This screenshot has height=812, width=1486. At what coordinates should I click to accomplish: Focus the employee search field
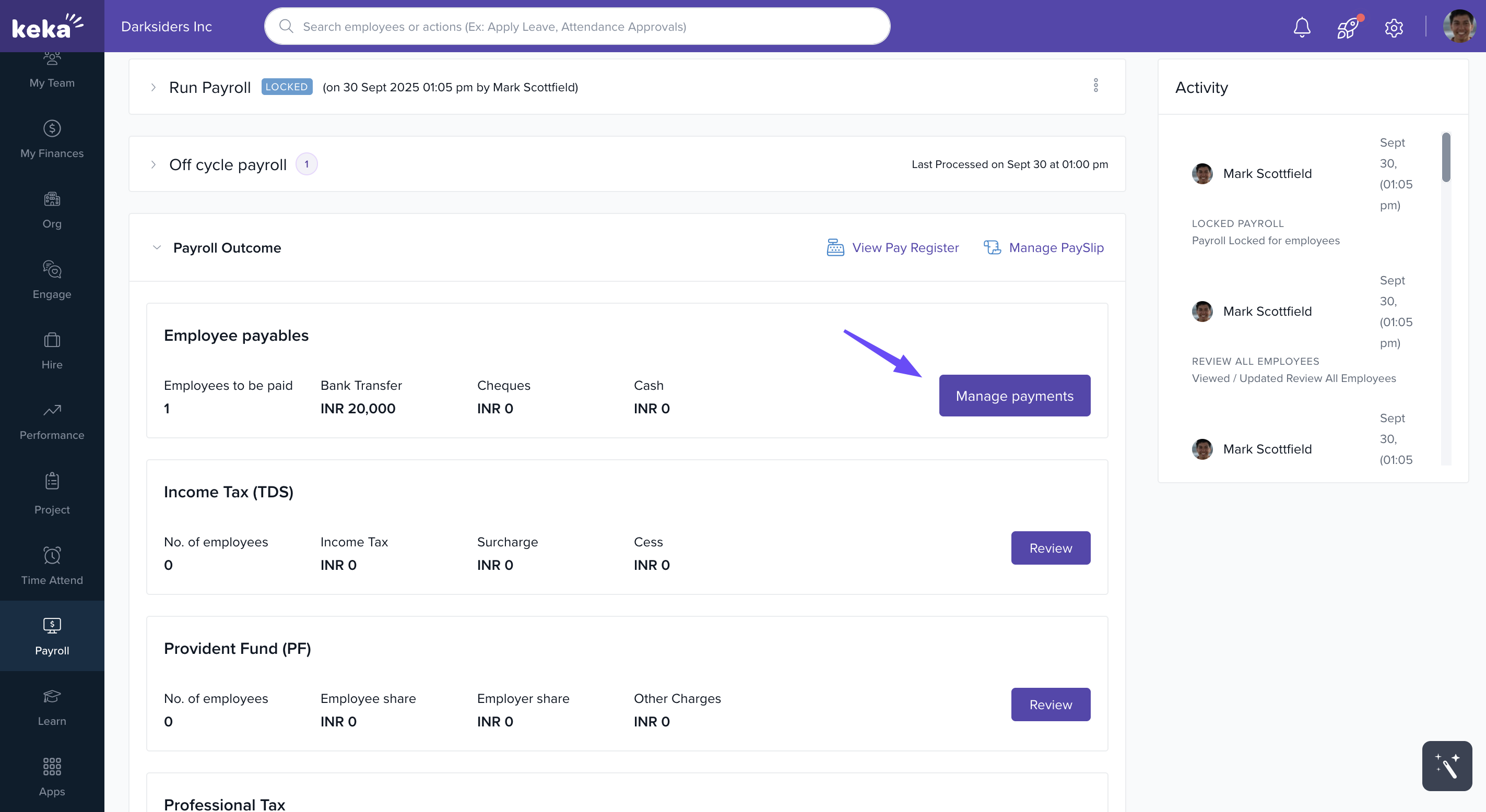577,27
